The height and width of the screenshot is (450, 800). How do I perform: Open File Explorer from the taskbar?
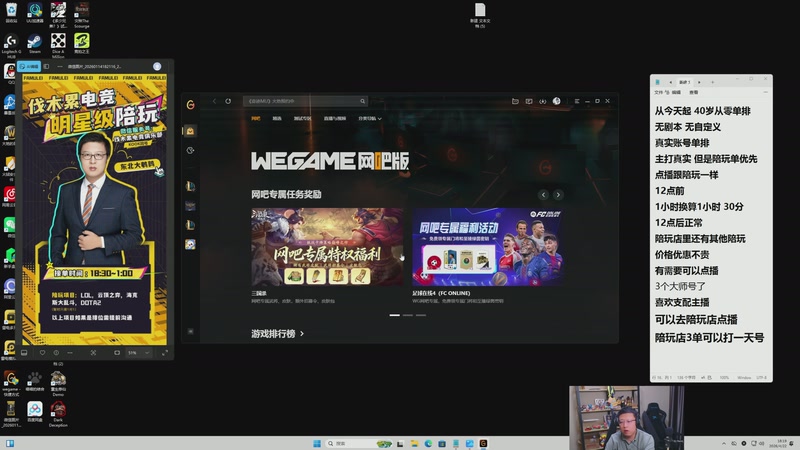coord(414,443)
